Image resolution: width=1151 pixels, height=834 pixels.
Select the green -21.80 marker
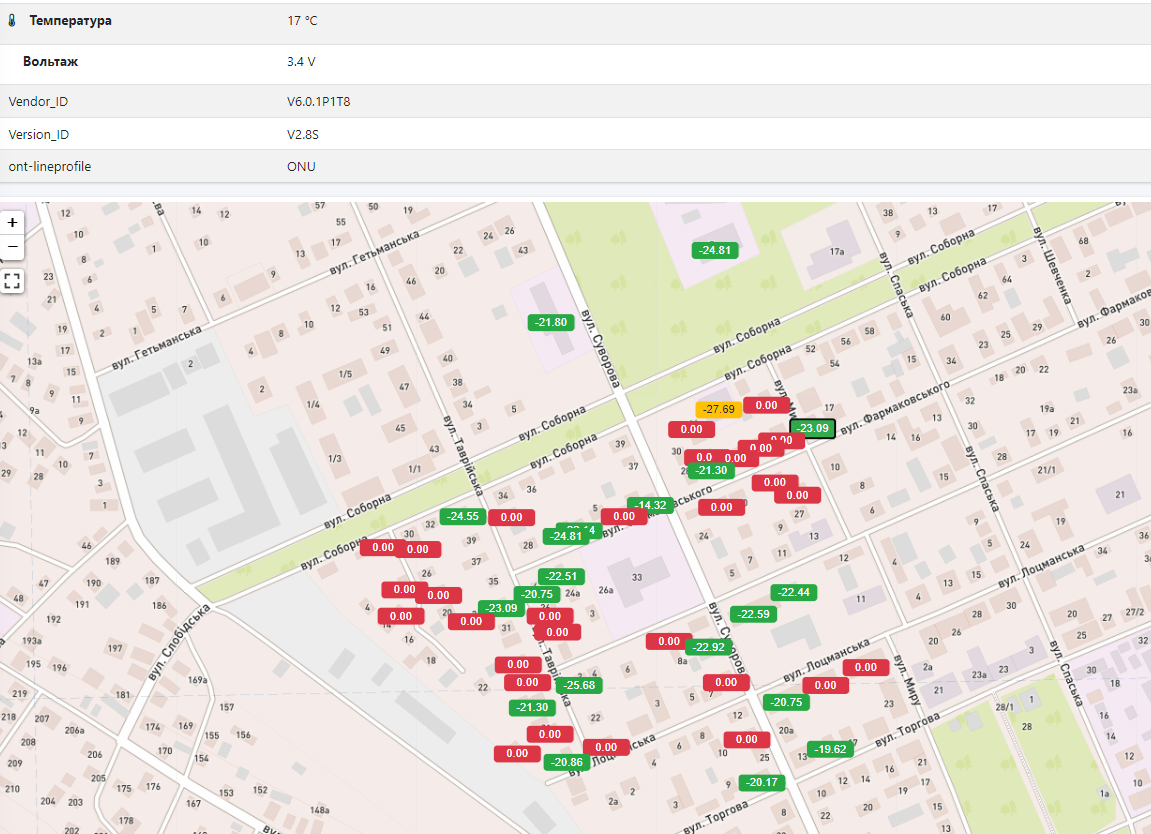click(x=551, y=322)
